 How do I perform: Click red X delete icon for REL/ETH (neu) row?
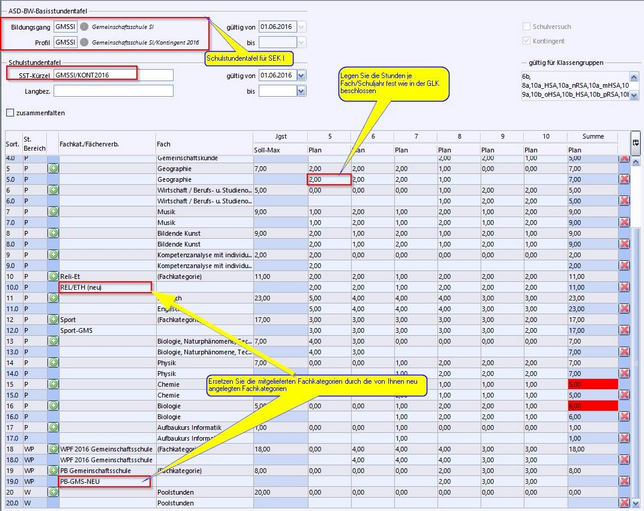pos(624,286)
